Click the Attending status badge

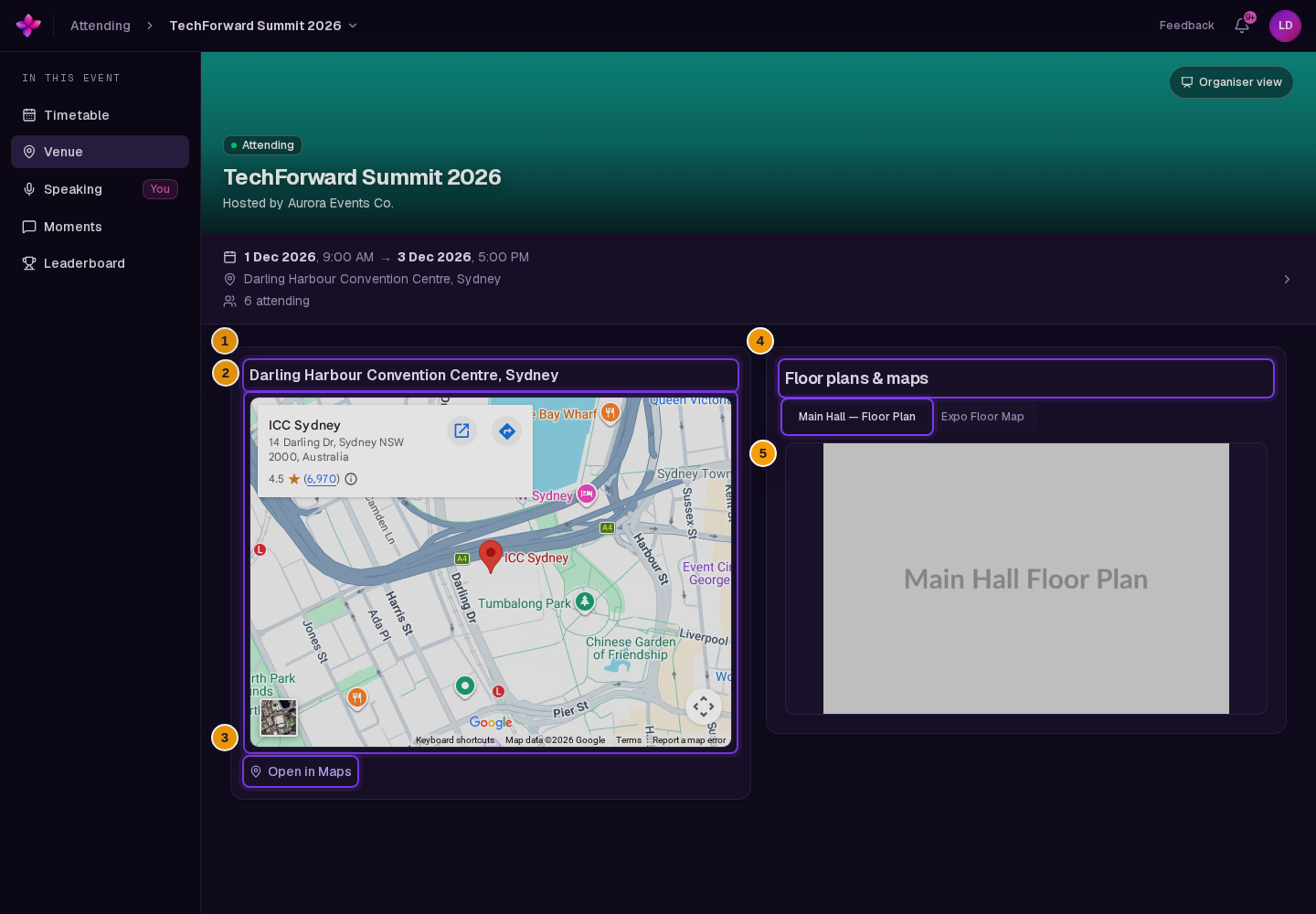click(262, 145)
